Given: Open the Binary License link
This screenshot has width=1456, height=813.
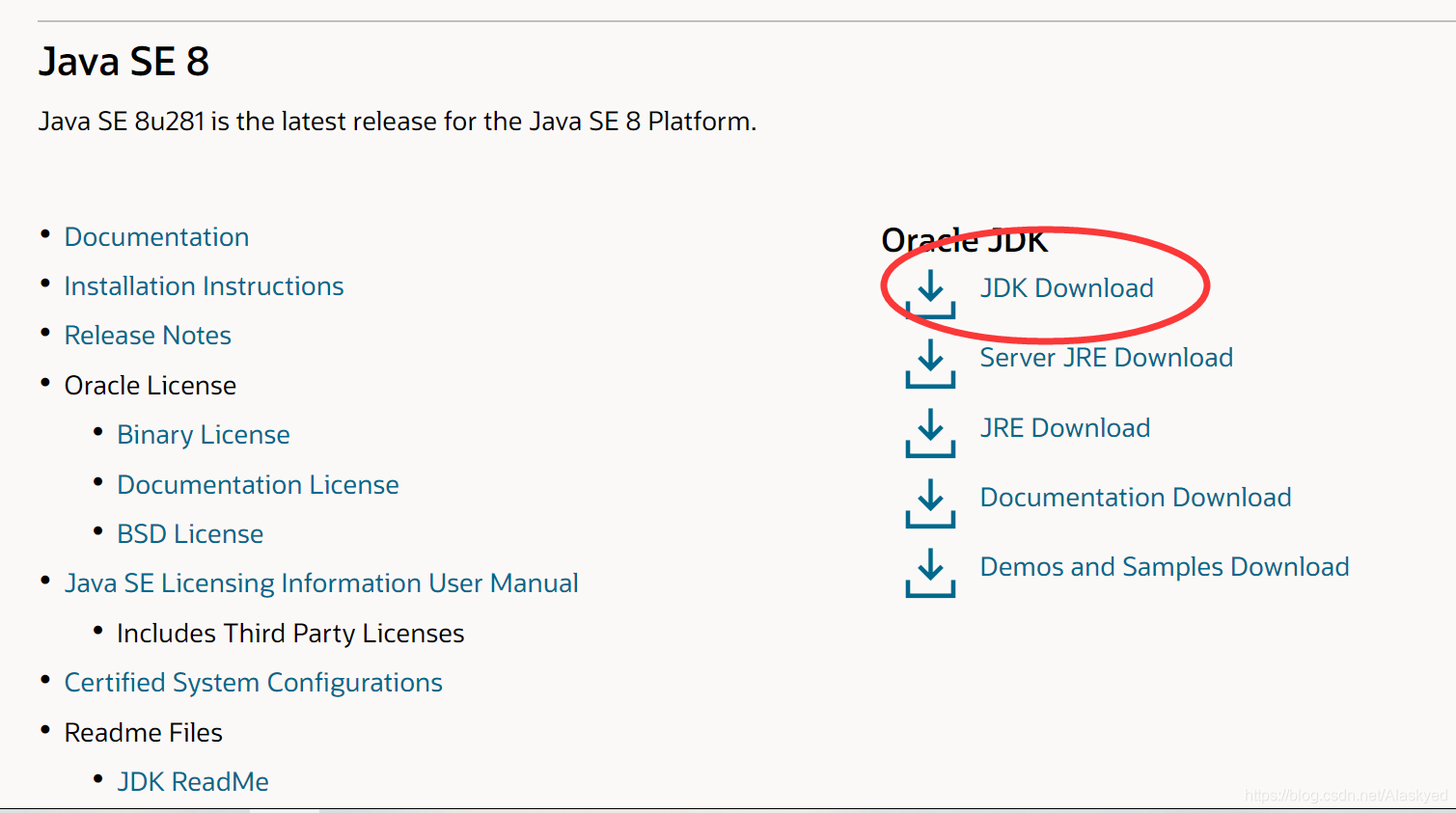Looking at the screenshot, I should coord(203,435).
